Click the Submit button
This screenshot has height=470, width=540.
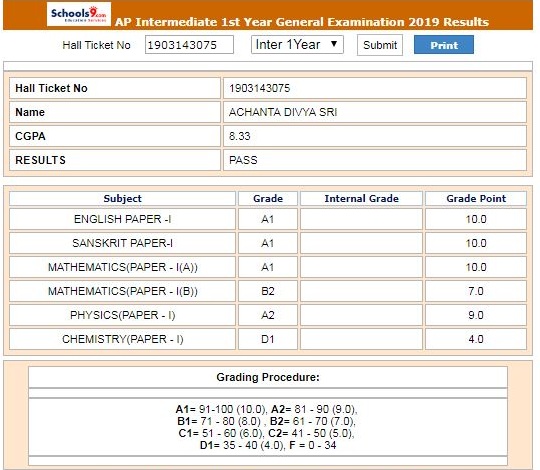pos(380,45)
